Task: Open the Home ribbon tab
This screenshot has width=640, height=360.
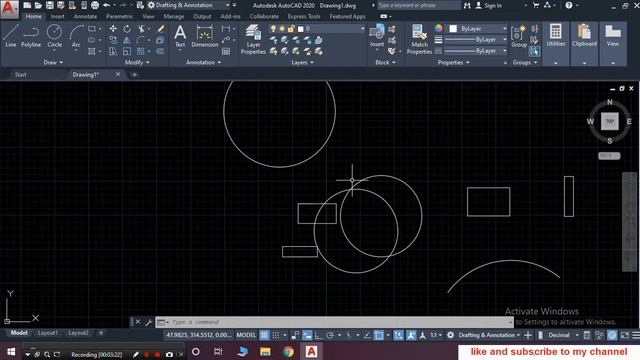Action: click(33, 16)
